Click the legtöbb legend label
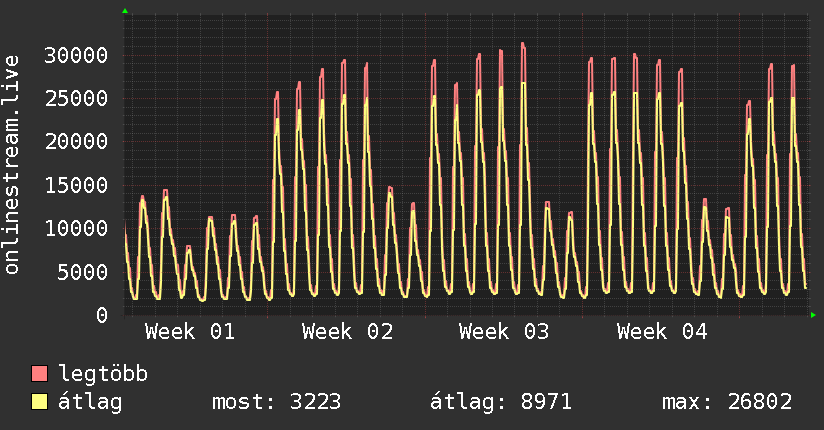 click(x=104, y=374)
